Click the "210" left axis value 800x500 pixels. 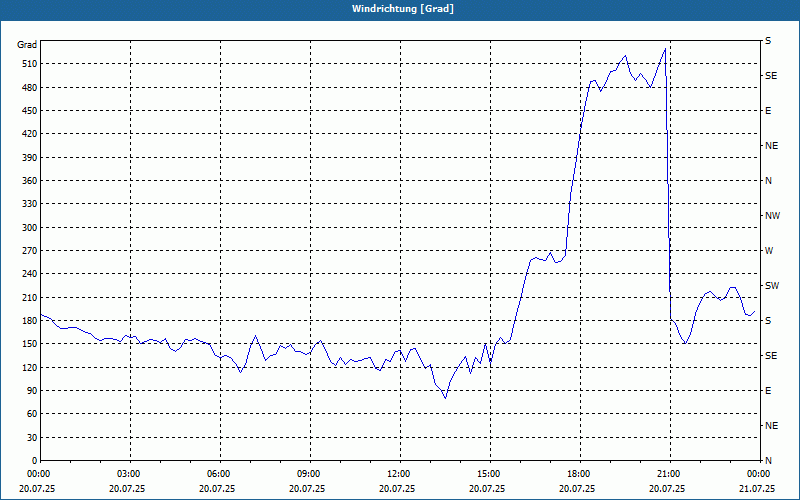click(30, 297)
